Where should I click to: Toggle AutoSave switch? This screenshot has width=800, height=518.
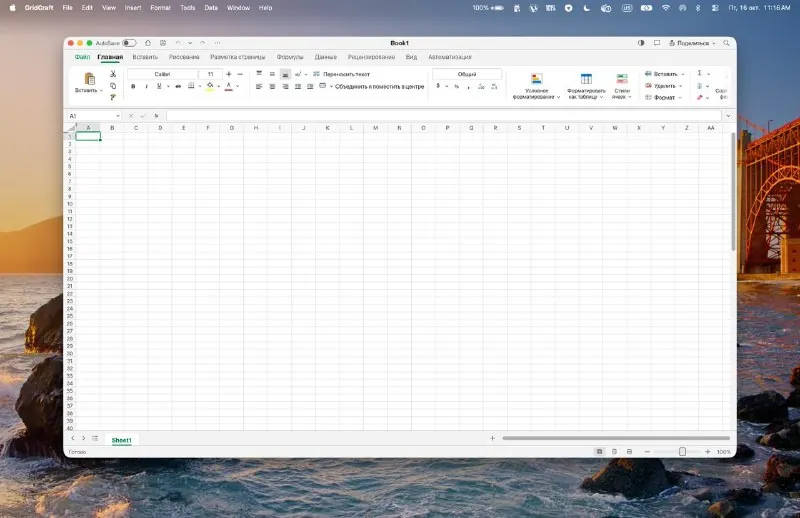tap(129, 43)
